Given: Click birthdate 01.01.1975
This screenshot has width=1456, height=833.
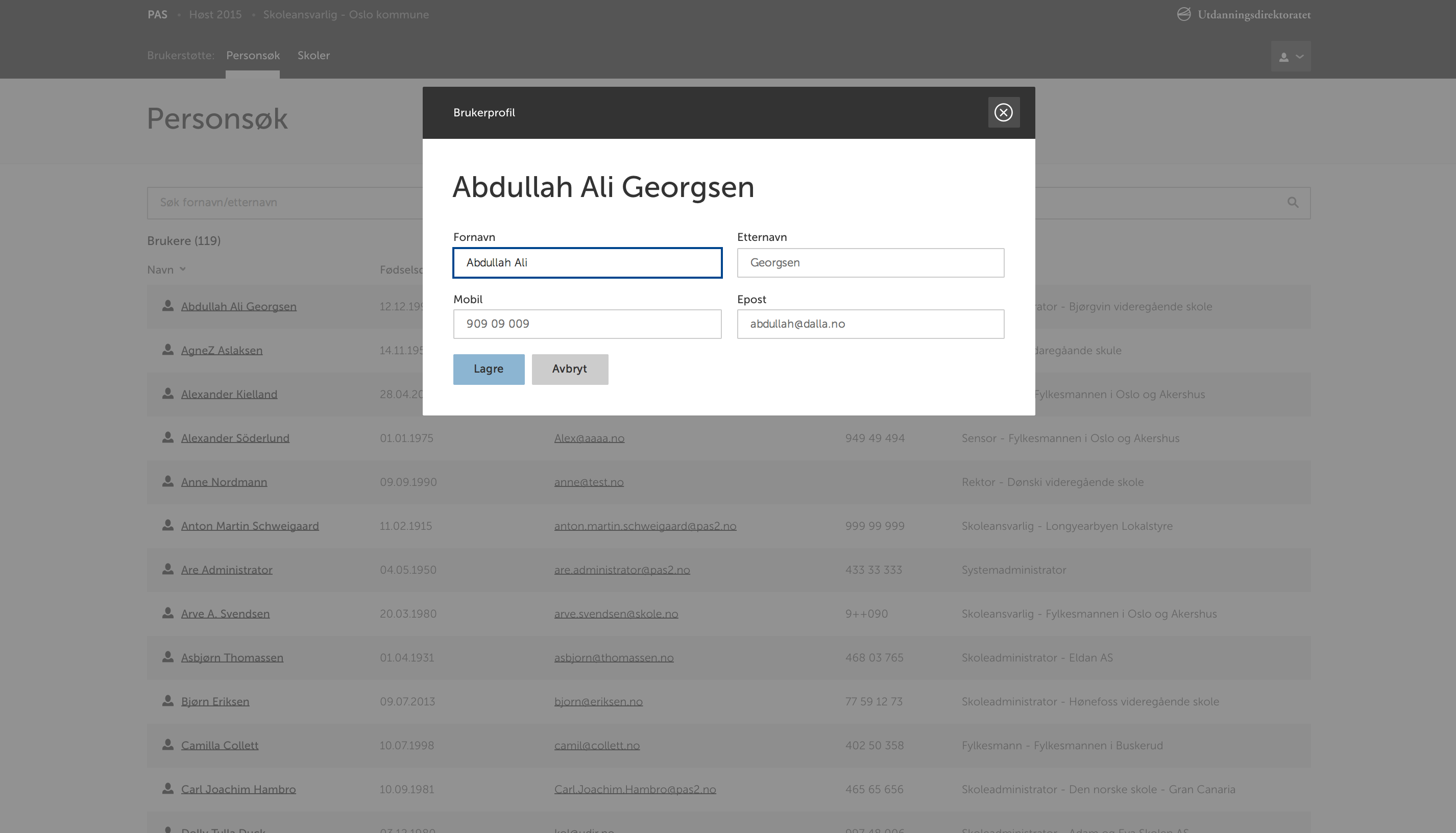Looking at the screenshot, I should click(407, 438).
